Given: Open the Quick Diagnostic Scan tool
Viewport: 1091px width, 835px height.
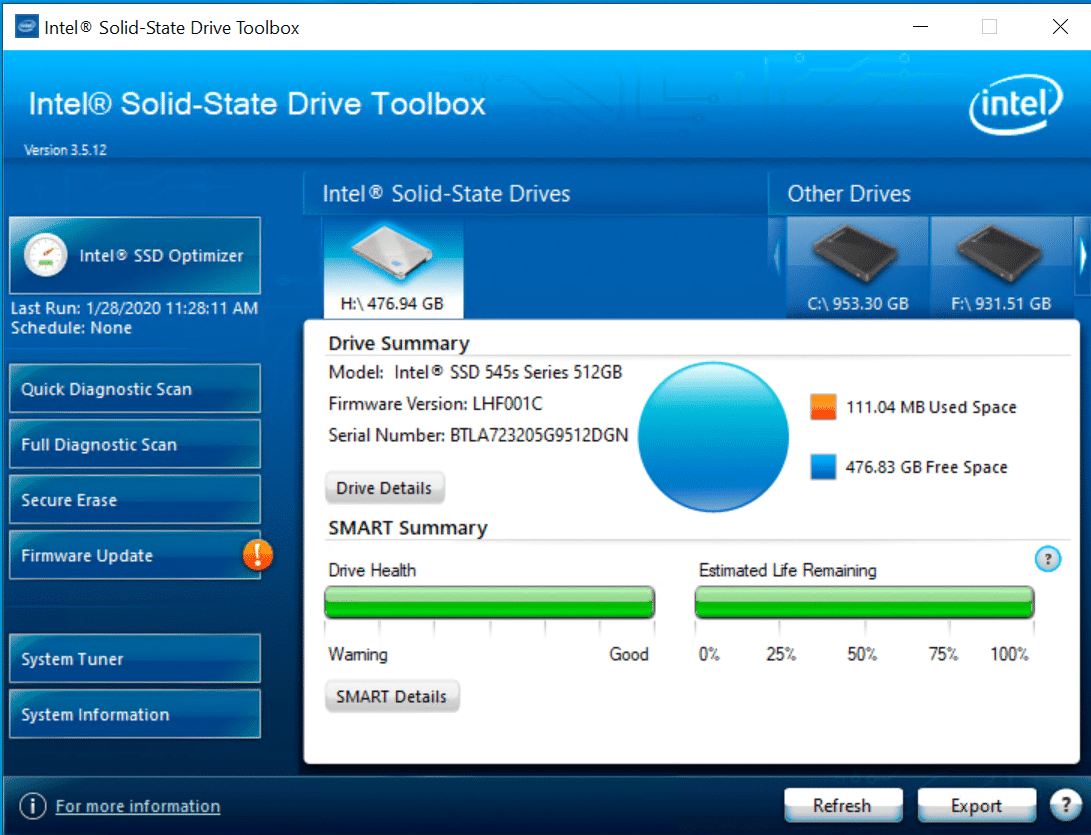Looking at the screenshot, I should click(134, 388).
